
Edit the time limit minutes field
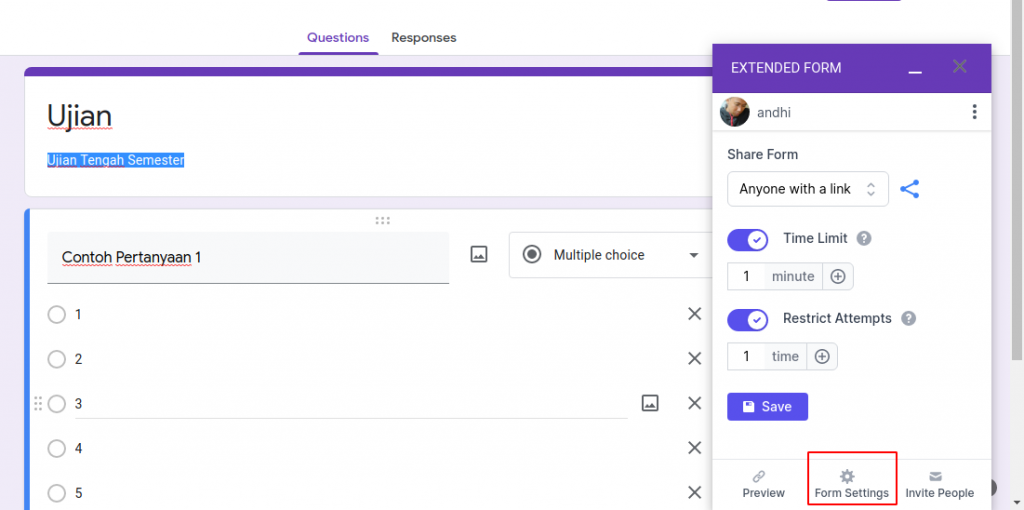click(746, 276)
